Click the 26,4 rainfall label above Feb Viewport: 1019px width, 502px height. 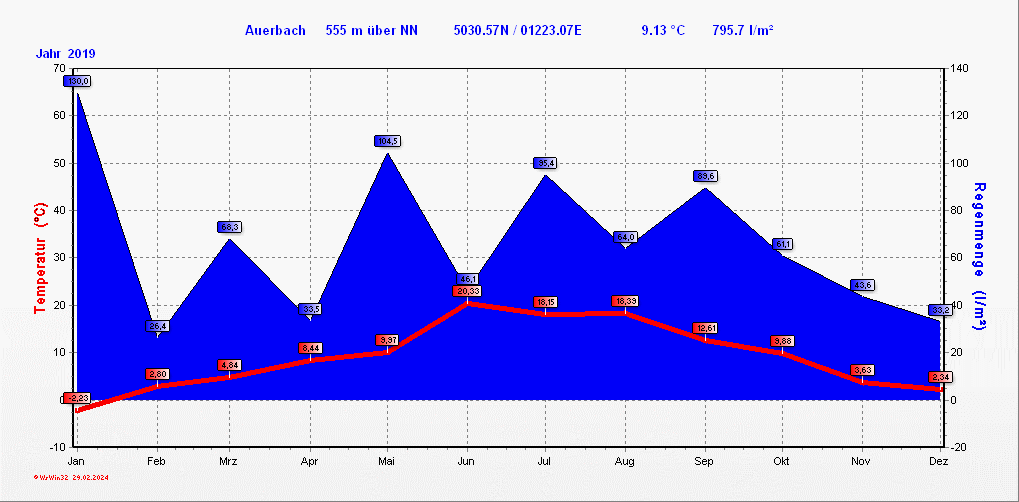[x=158, y=326]
